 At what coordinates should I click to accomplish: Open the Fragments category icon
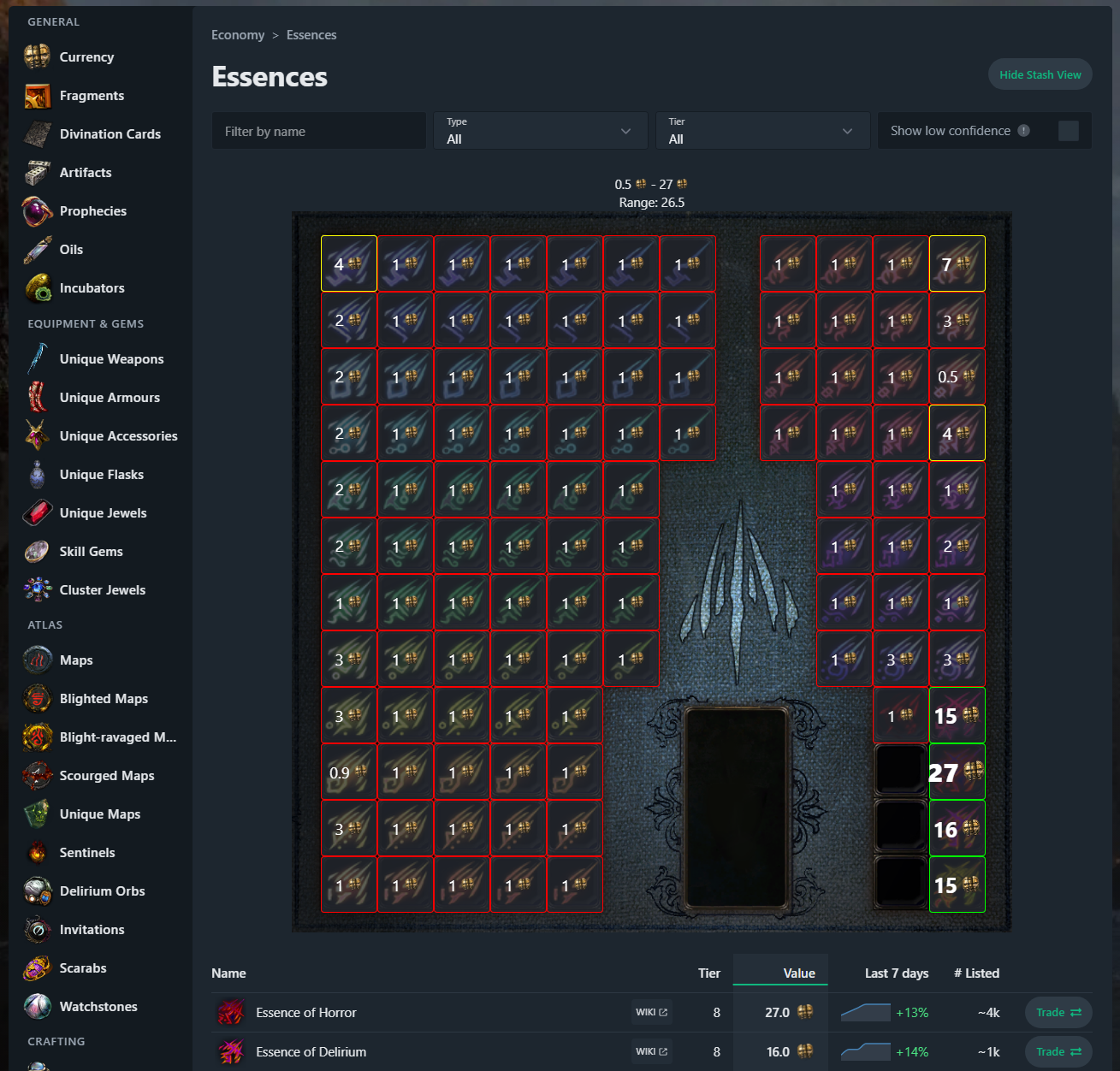[x=37, y=95]
